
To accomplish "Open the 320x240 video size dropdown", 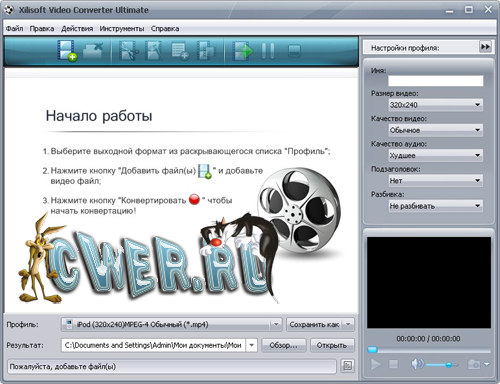I will coord(436,105).
